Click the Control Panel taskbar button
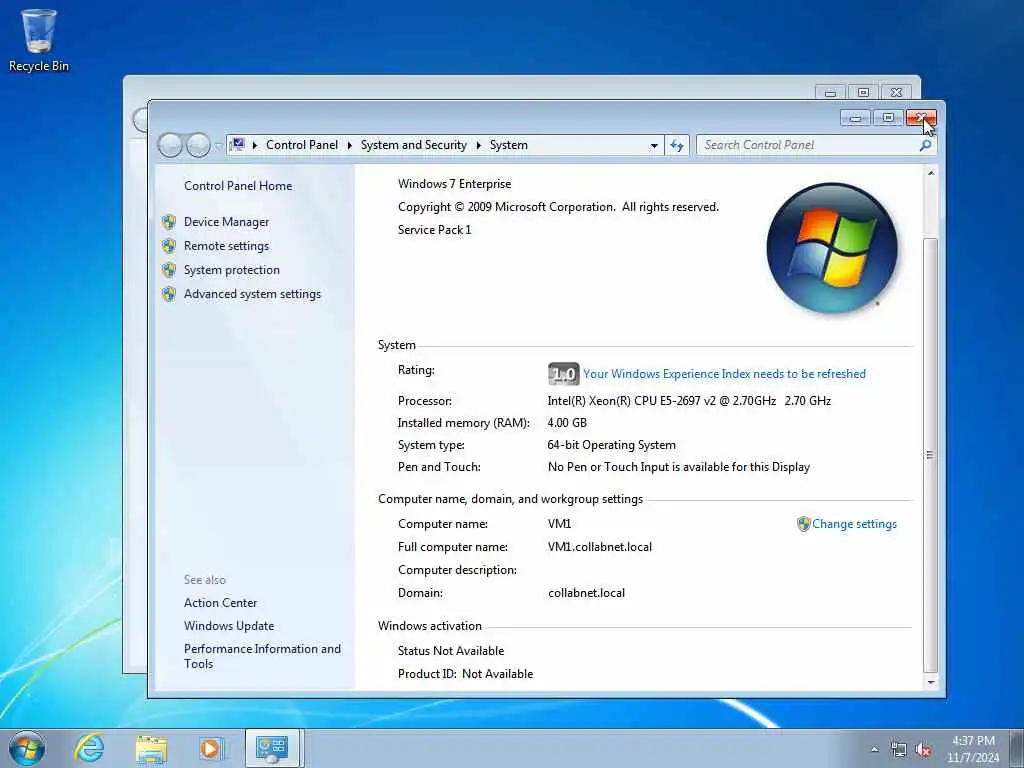 point(272,748)
